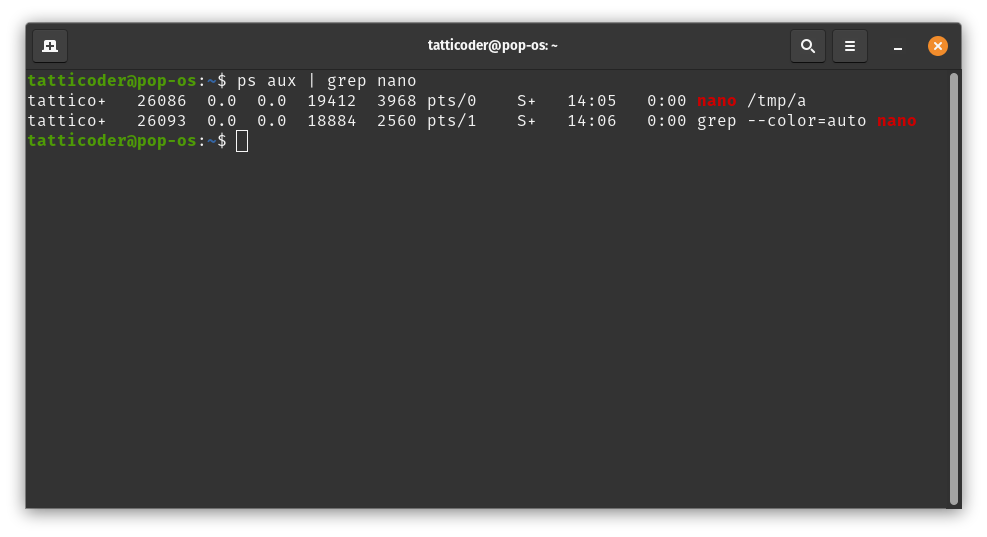The height and width of the screenshot is (537, 987).
Task: Click PID 26093 in process list
Action: 161,121
